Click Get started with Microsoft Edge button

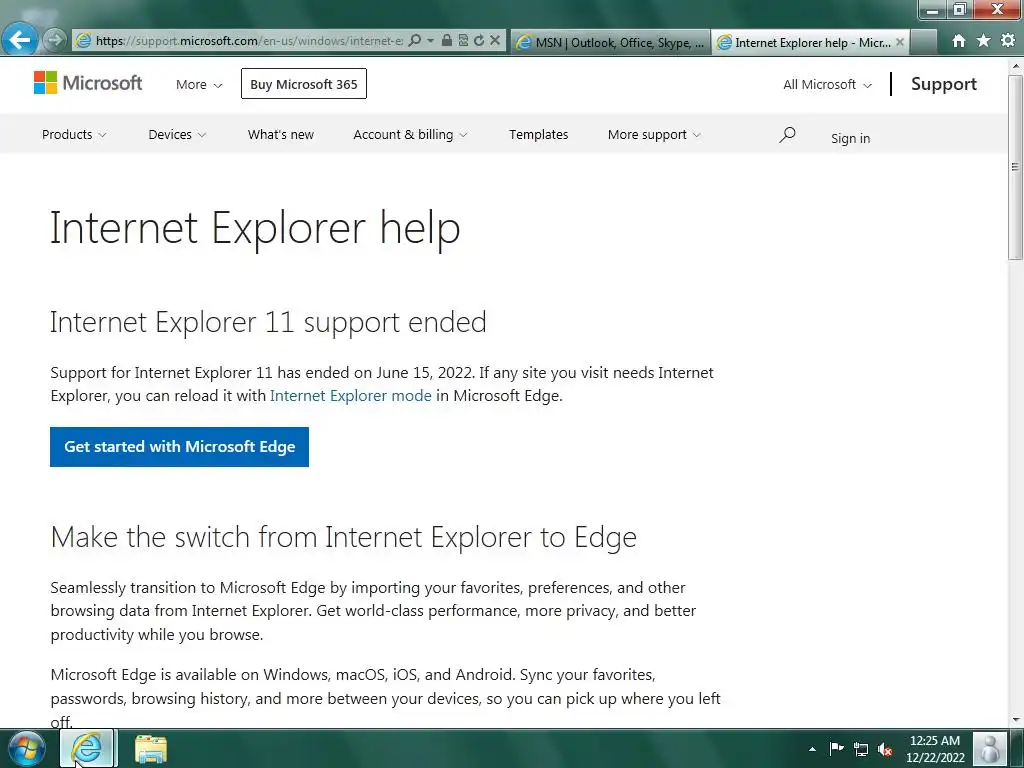pyautogui.click(x=180, y=447)
